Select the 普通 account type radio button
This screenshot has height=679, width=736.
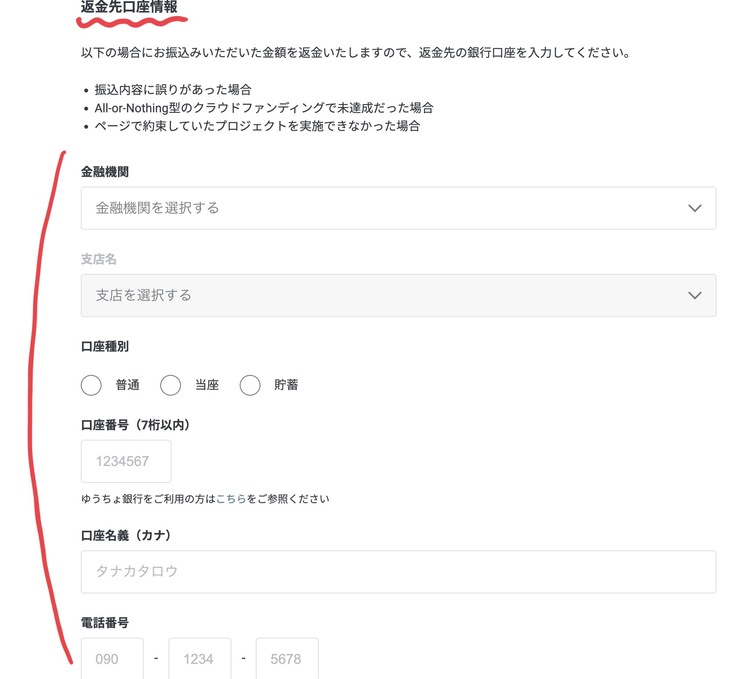(x=91, y=385)
